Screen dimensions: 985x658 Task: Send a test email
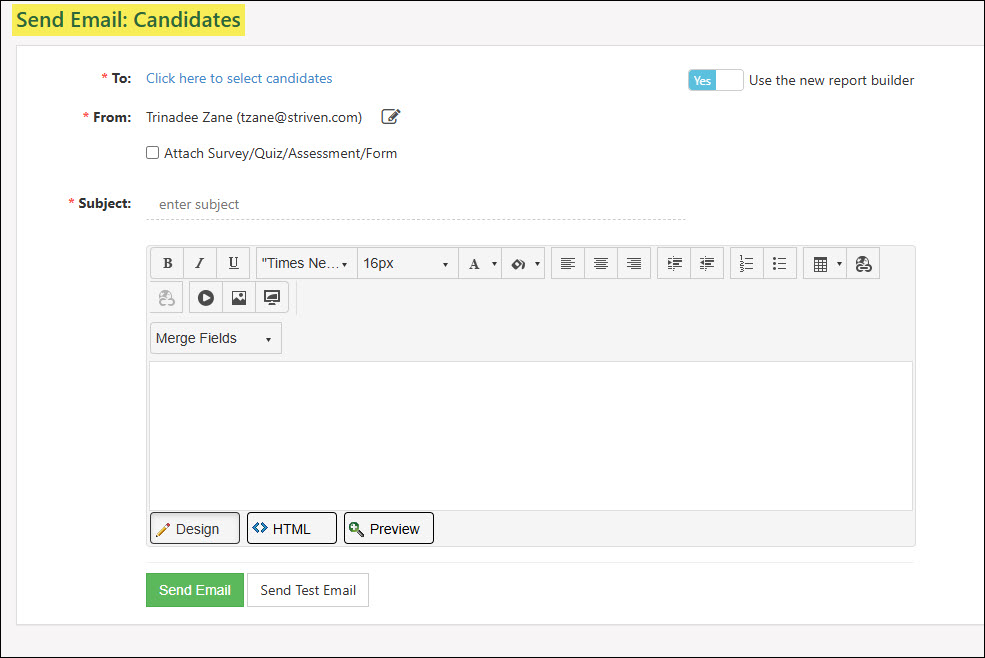click(307, 590)
